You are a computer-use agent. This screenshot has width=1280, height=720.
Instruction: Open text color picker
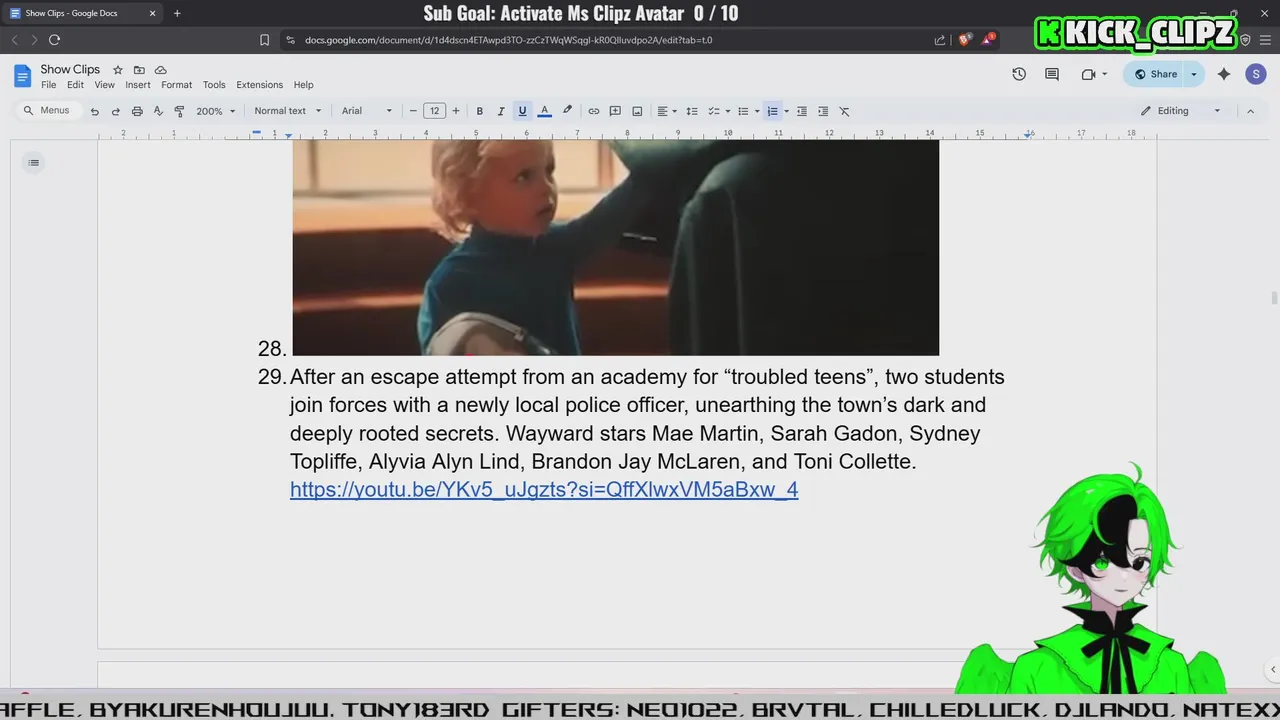point(544,111)
